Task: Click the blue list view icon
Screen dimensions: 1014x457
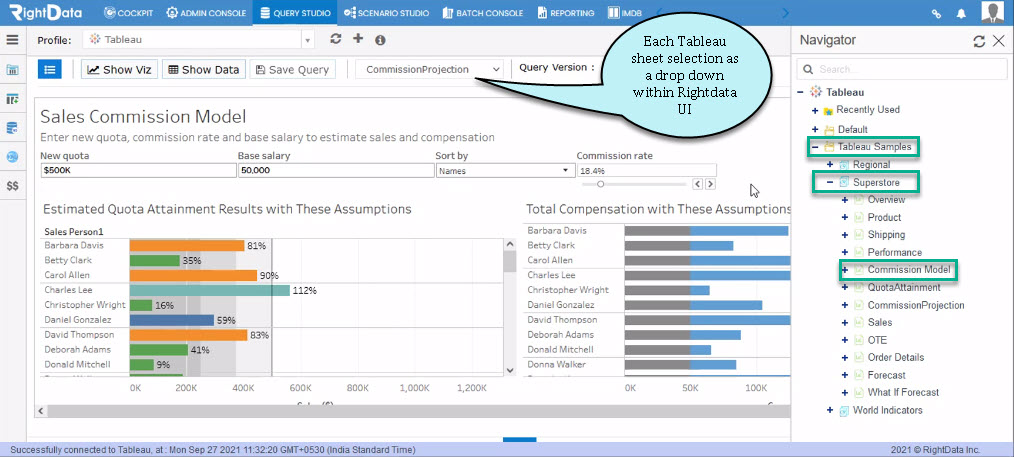Action: tap(50, 69)
